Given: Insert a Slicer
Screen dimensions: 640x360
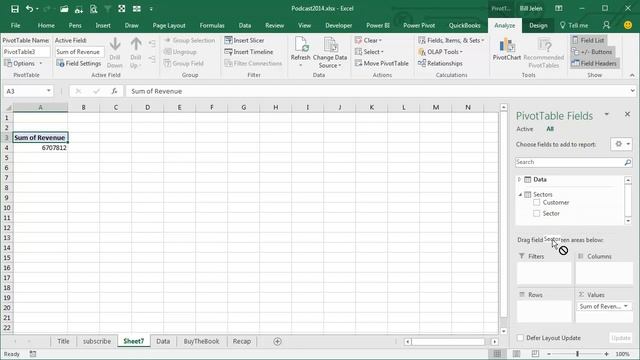Looking at the screenshot, I should tap(244, 40).
